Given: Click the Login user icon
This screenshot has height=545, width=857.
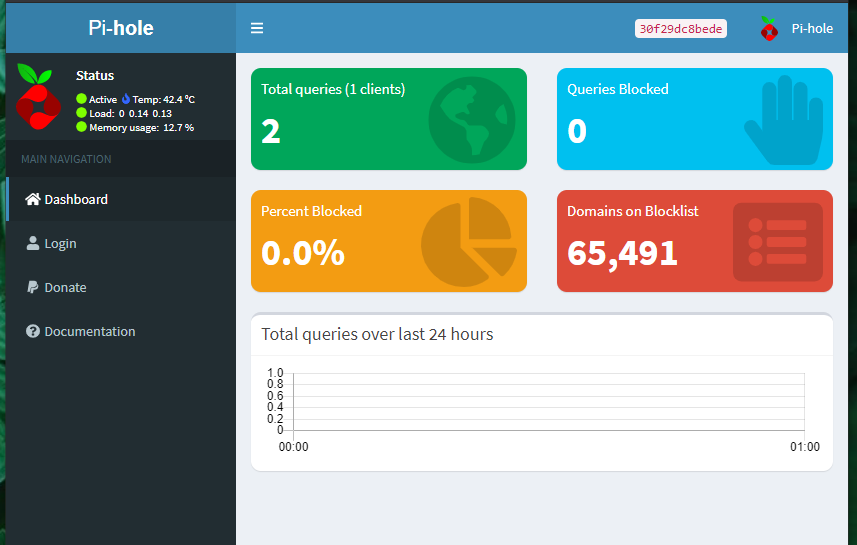Looking at the screenshot, I should click(x=33, y=243).
